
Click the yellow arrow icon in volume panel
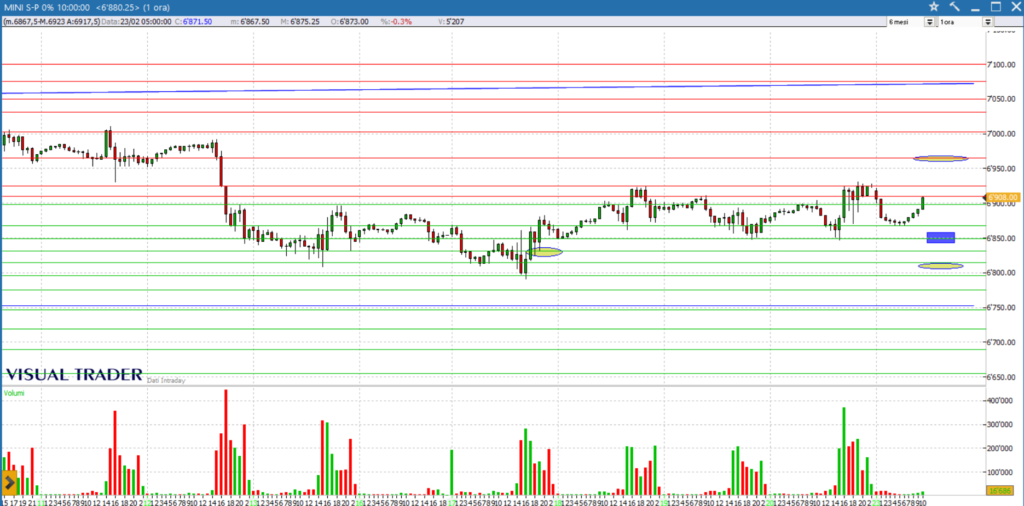(x=10, y=482)
